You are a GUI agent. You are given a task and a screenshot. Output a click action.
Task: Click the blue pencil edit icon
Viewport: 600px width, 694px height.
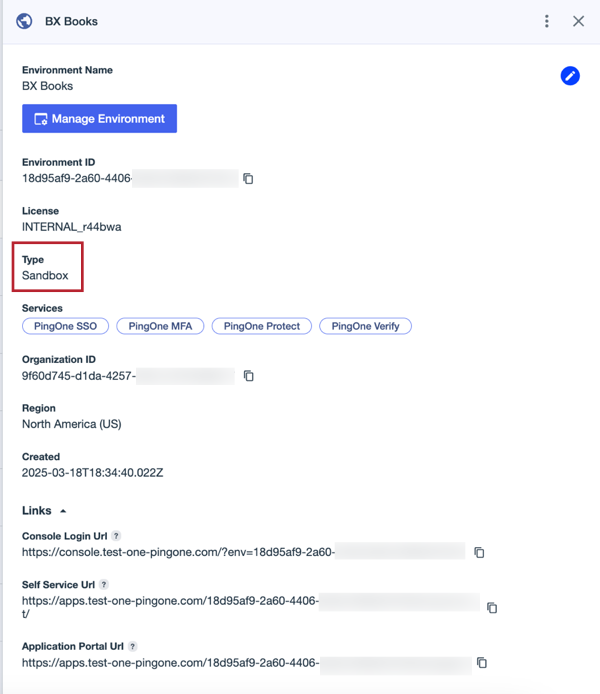click(570, 76)
